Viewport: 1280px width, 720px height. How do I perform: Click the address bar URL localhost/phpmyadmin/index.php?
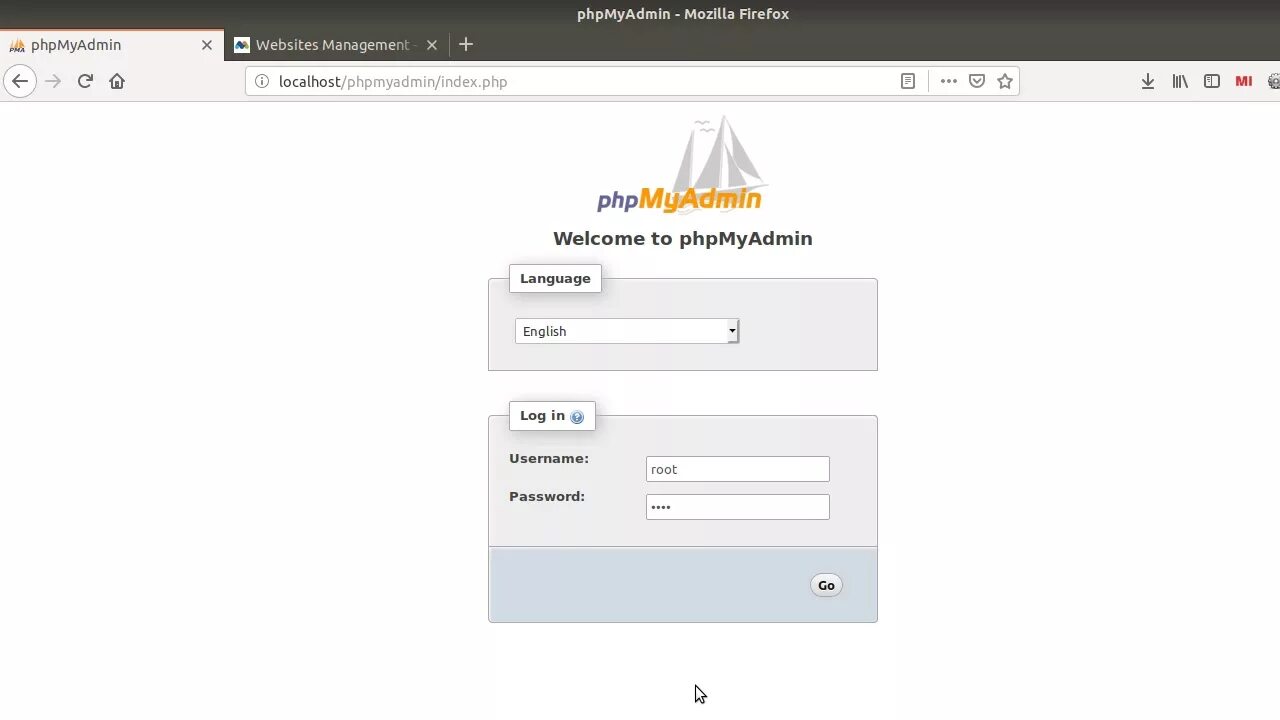pyautogui.click(x=393, y=81)
